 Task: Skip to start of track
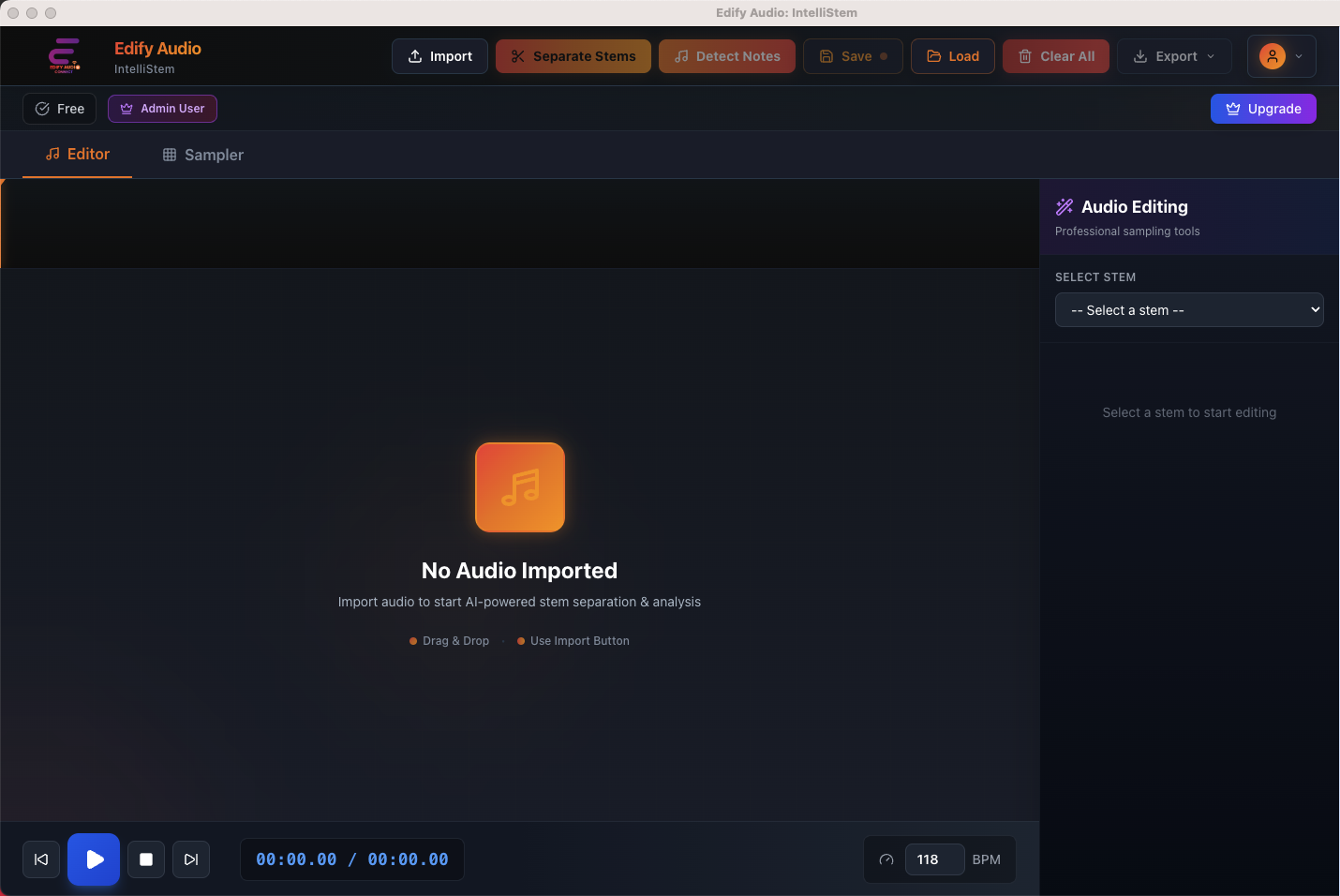(41, 859)
